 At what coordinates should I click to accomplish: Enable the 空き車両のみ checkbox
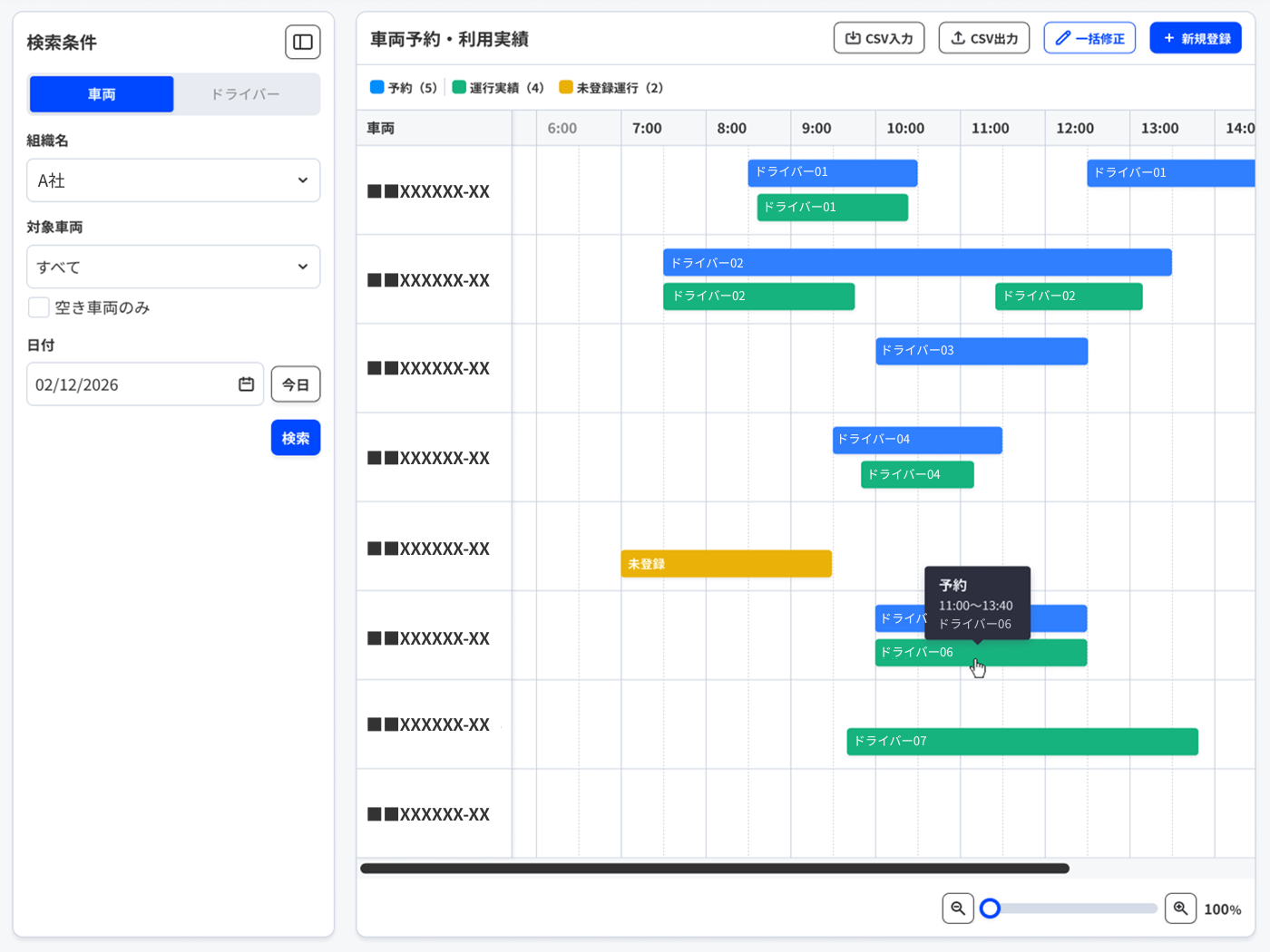click(x=38, y=307)
